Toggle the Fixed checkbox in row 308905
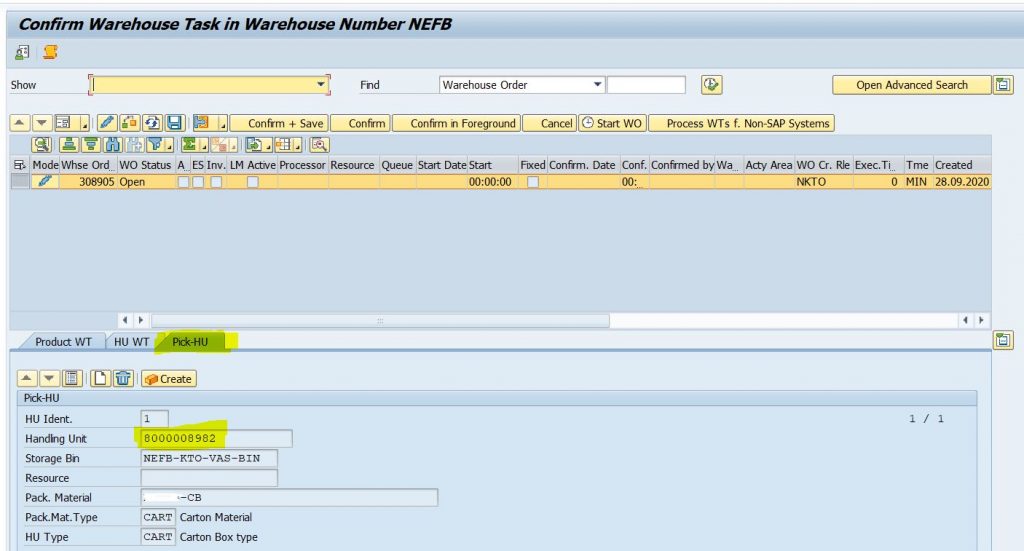 533,181
